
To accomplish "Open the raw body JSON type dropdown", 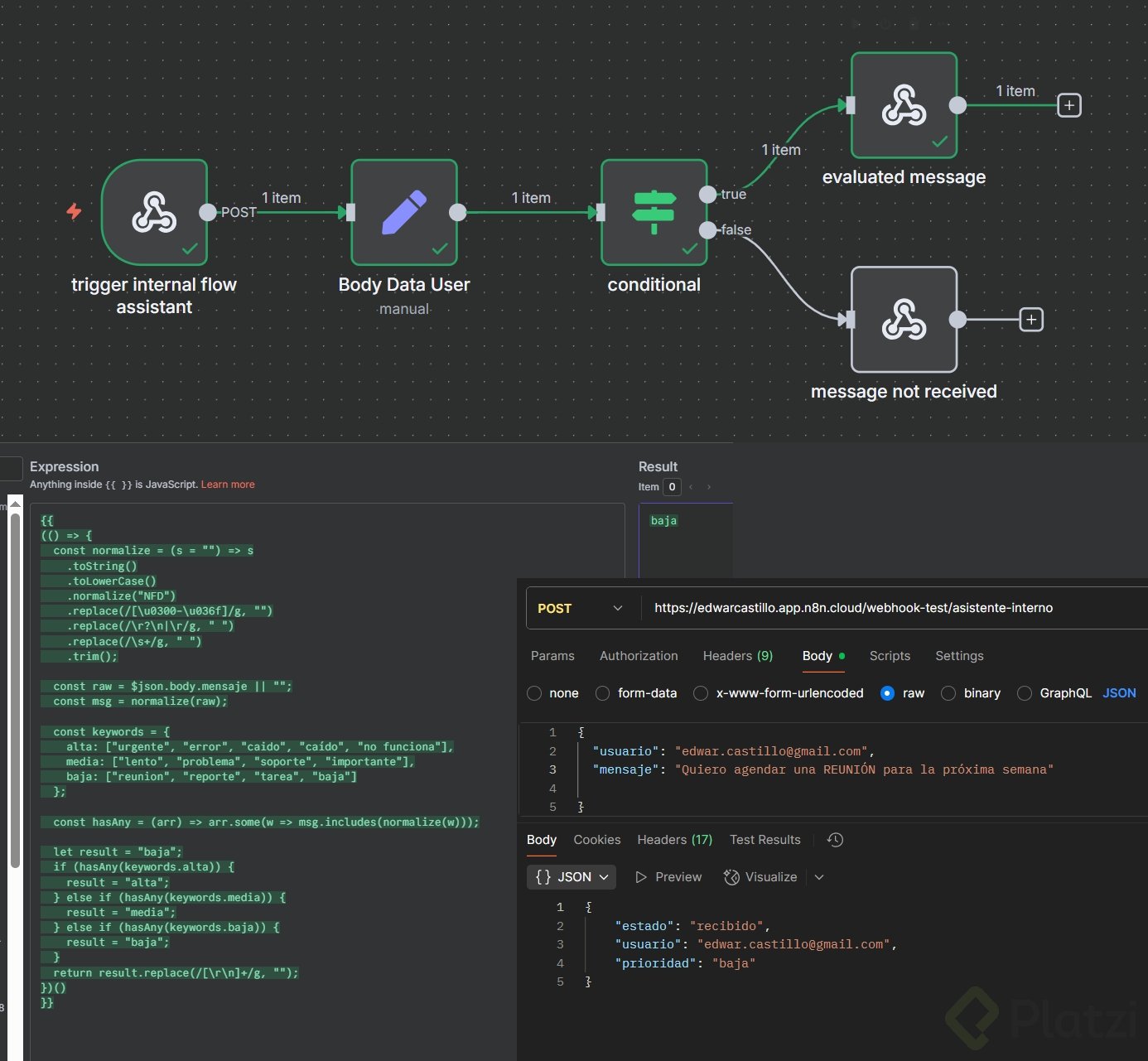I will tap(1119, 693).
